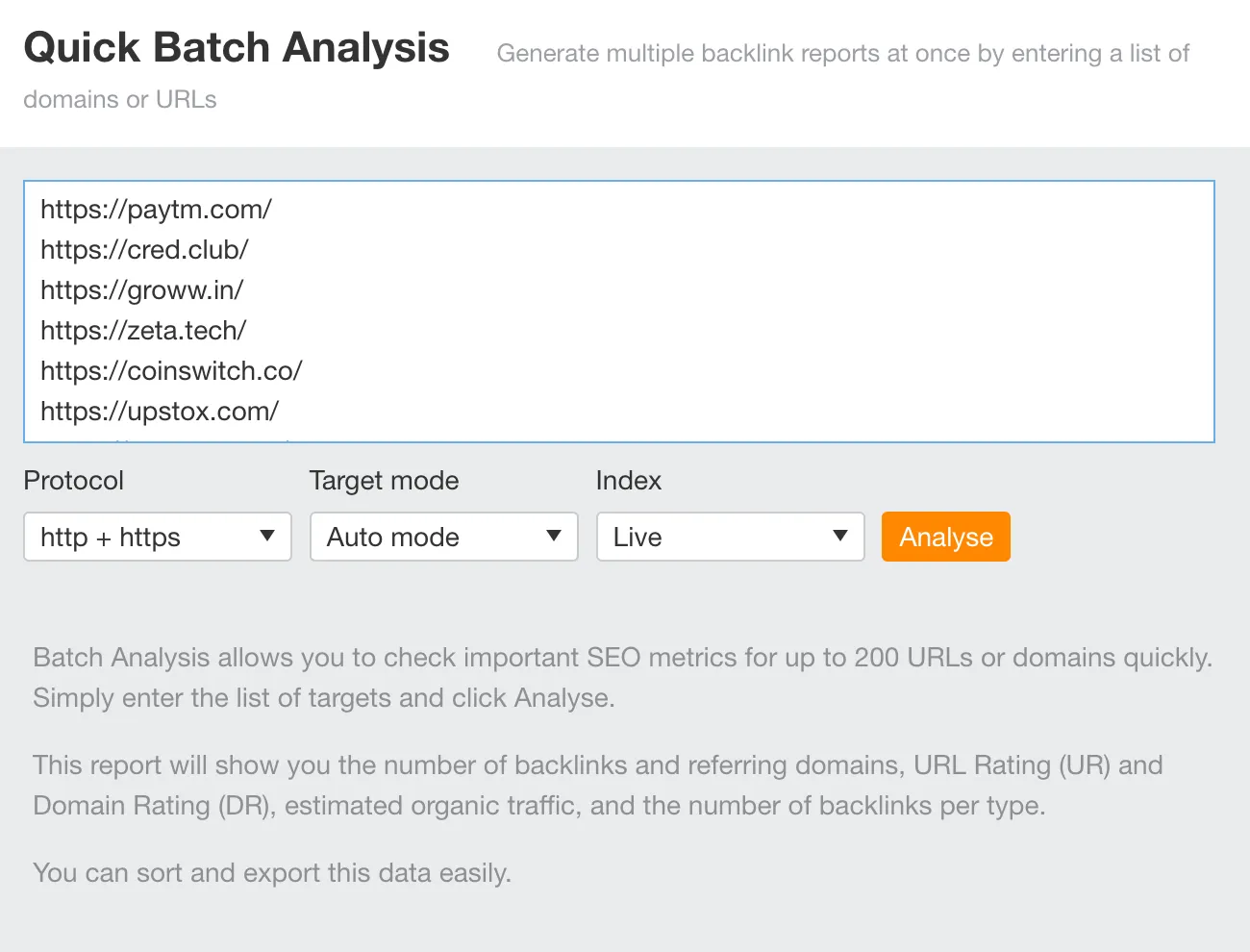Open the Target mode dropdown showing Auto mode

tap(444, 537)
